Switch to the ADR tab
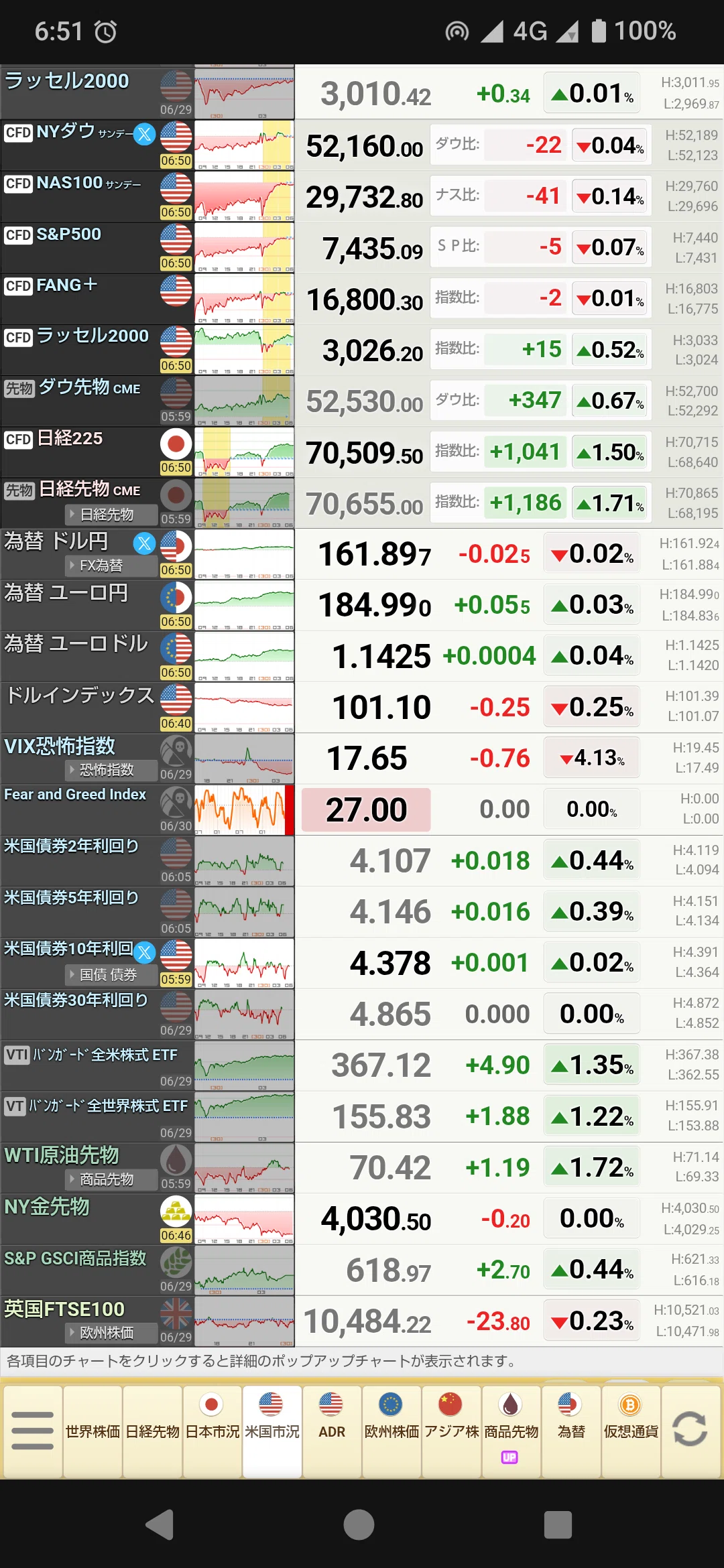 [332, 1431]
